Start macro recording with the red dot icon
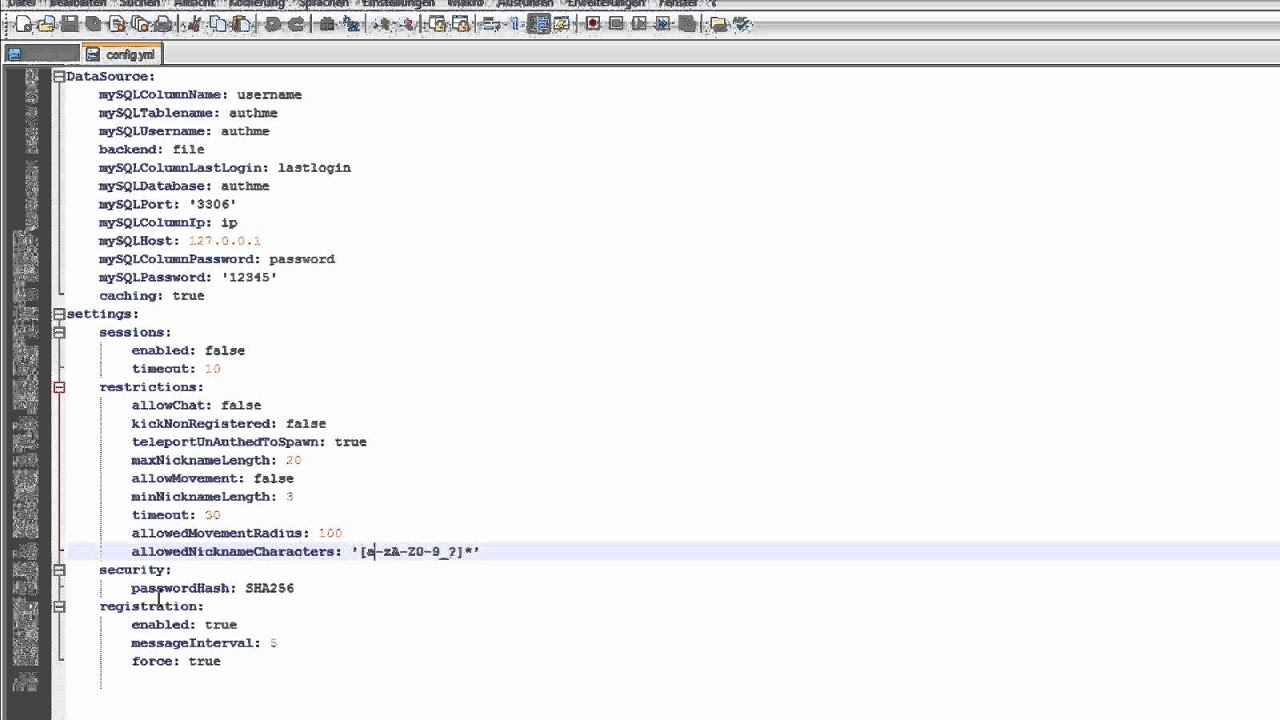 [593, 24]
